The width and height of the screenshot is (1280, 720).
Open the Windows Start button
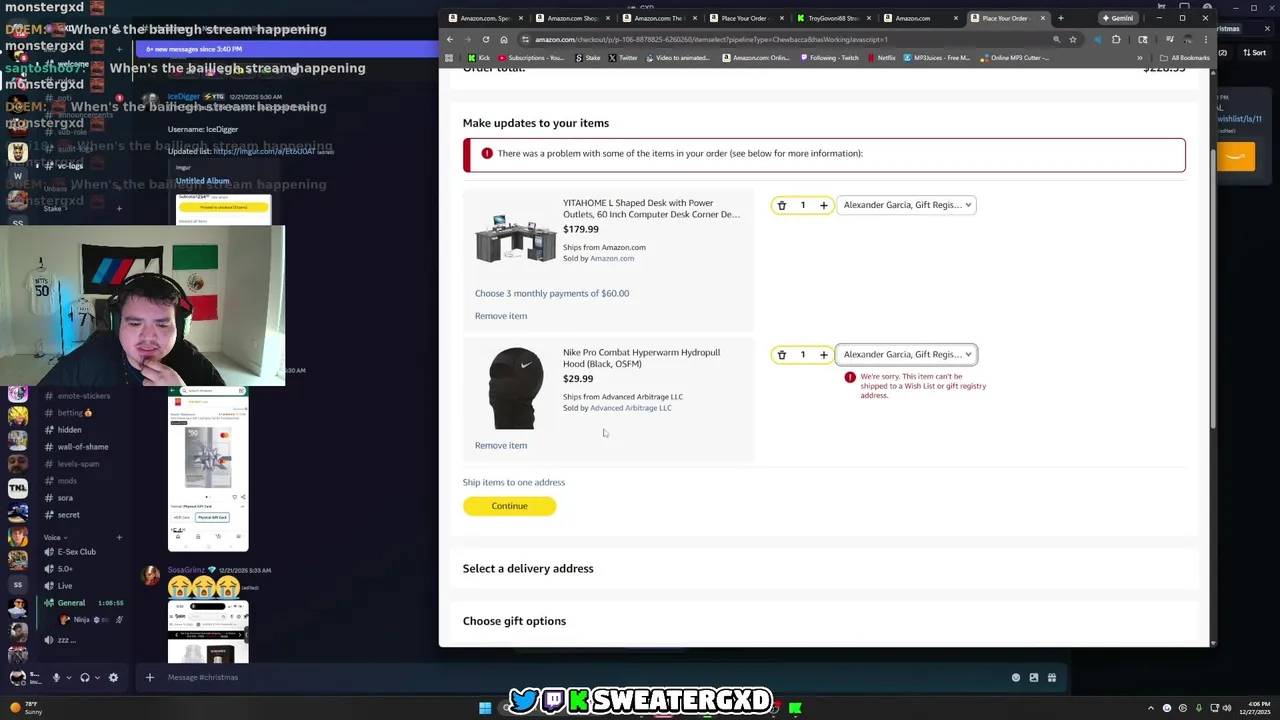pyautogui.click(x=485, y=708)
